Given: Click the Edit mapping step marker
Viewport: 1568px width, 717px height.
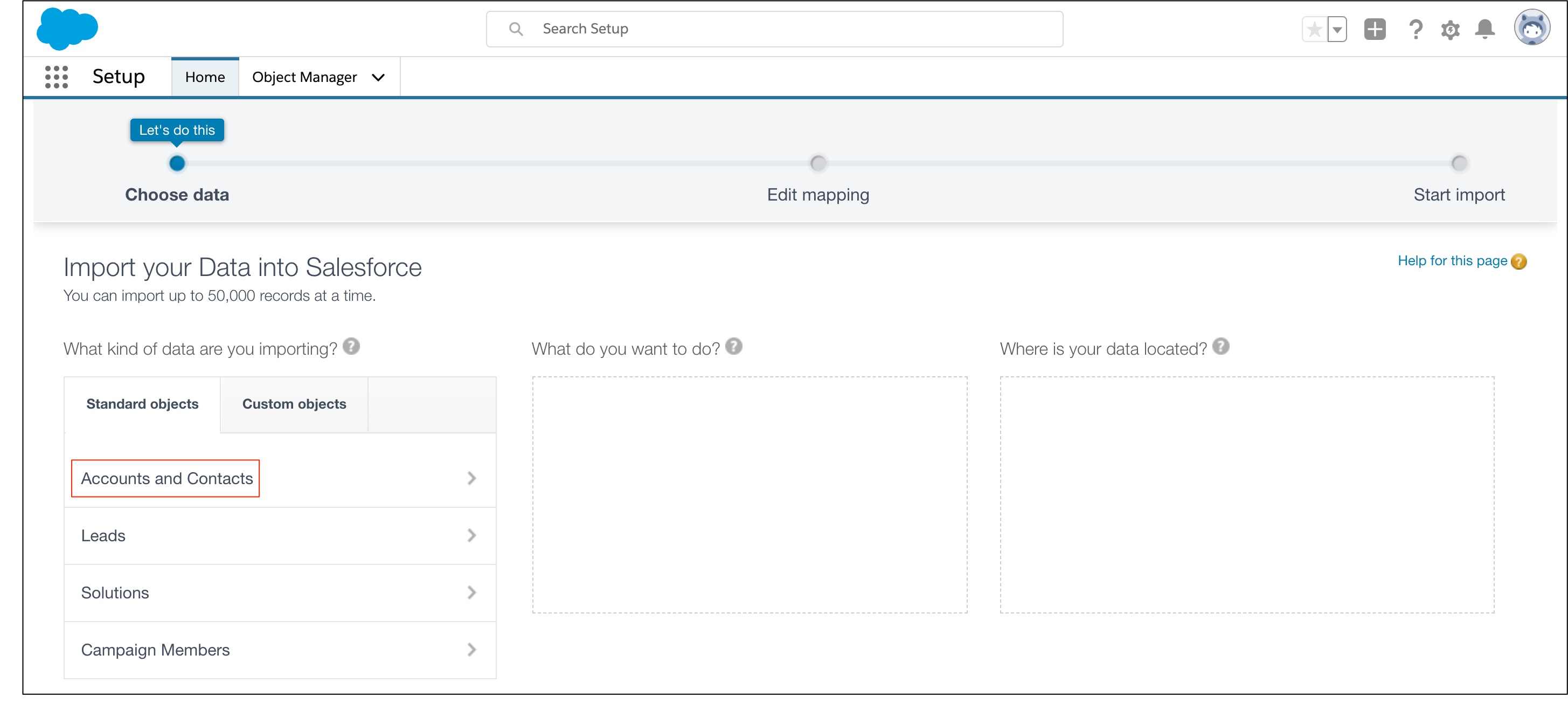Looking at the screenshot, I should click(818, 163).
